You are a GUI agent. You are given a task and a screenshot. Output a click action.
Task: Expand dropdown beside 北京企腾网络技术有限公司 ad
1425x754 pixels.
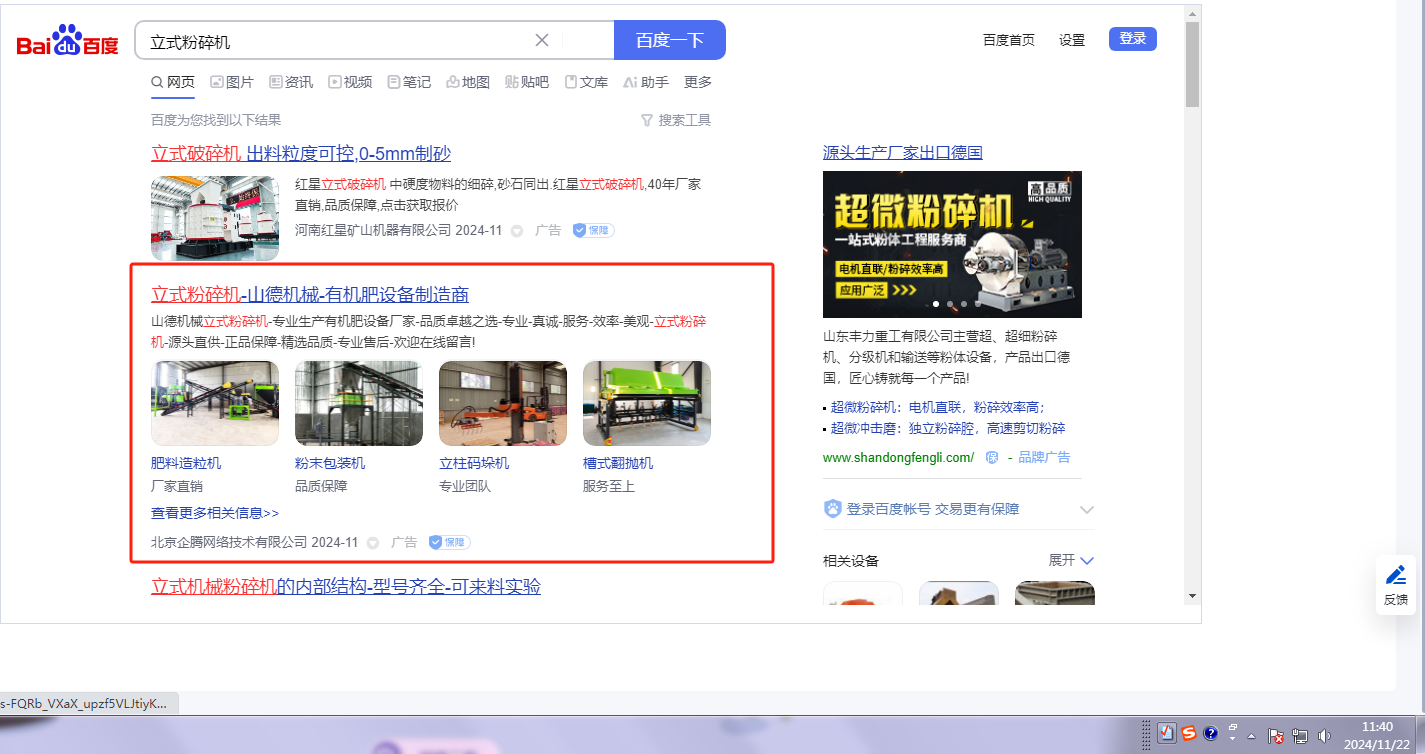[x=373, y=543]
